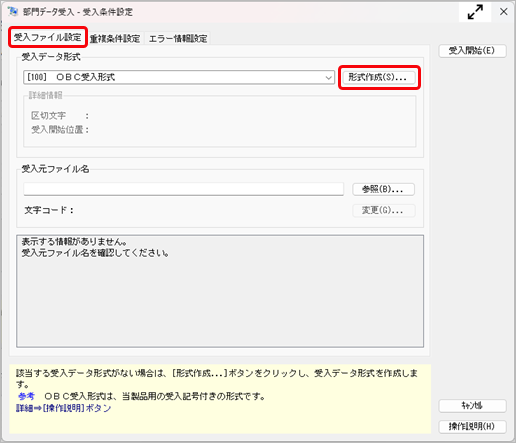Switch to the 受入ファイル設定 tab
Viewport: 516px width, 443px height.
click(x=48, y=37)
